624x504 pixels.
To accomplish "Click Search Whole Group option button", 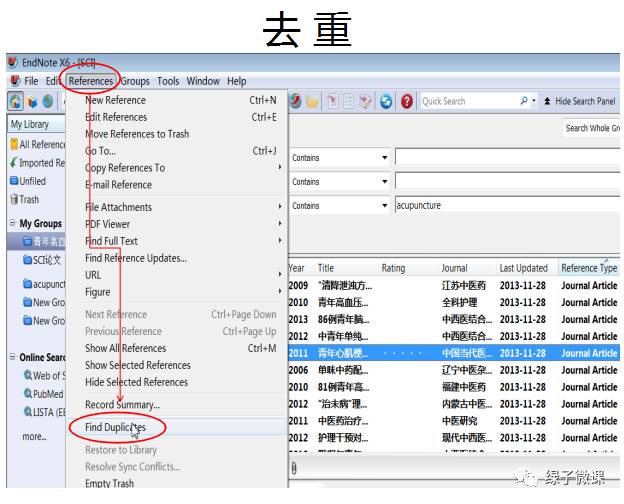I will point(591,128).
